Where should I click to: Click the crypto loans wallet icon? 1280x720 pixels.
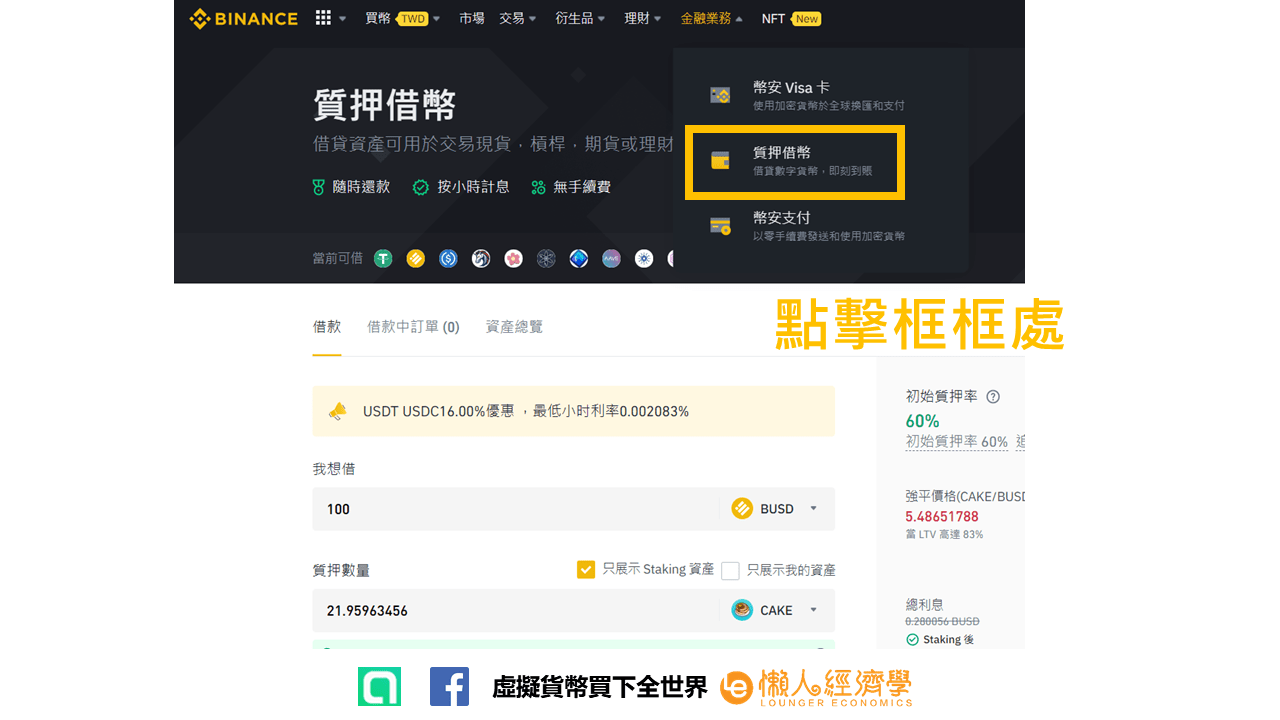[x=720, y=160]
